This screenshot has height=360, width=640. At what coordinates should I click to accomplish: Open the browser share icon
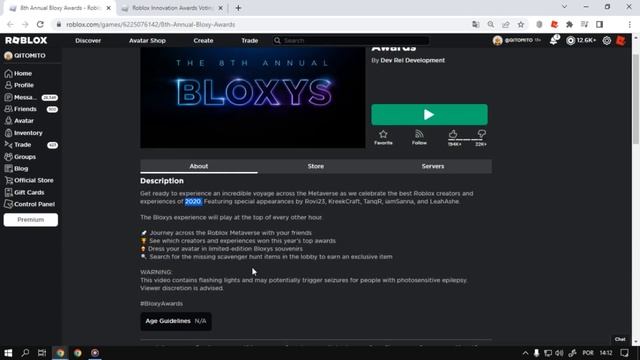506,24
